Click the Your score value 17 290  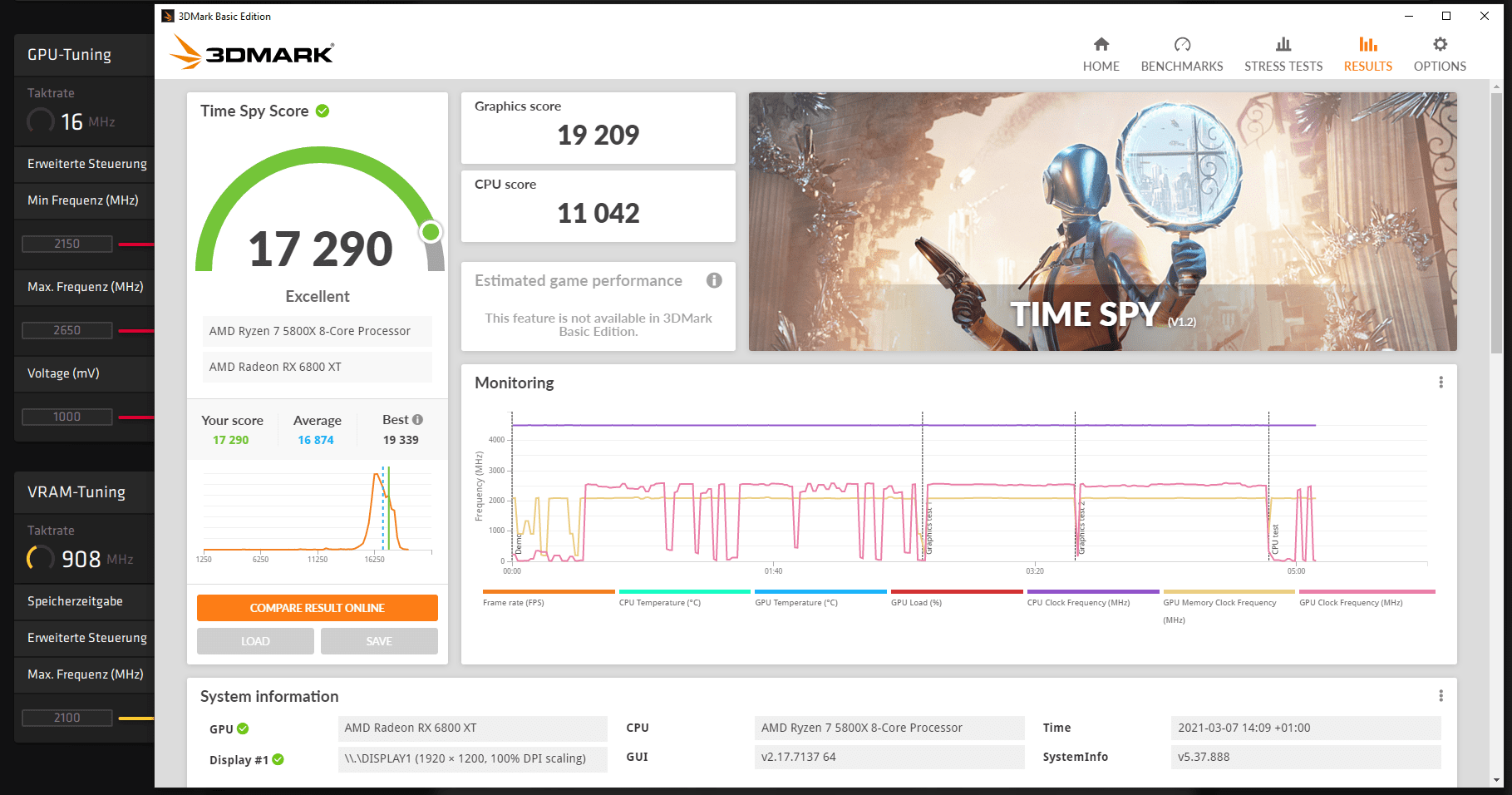(x=231, y=440)
